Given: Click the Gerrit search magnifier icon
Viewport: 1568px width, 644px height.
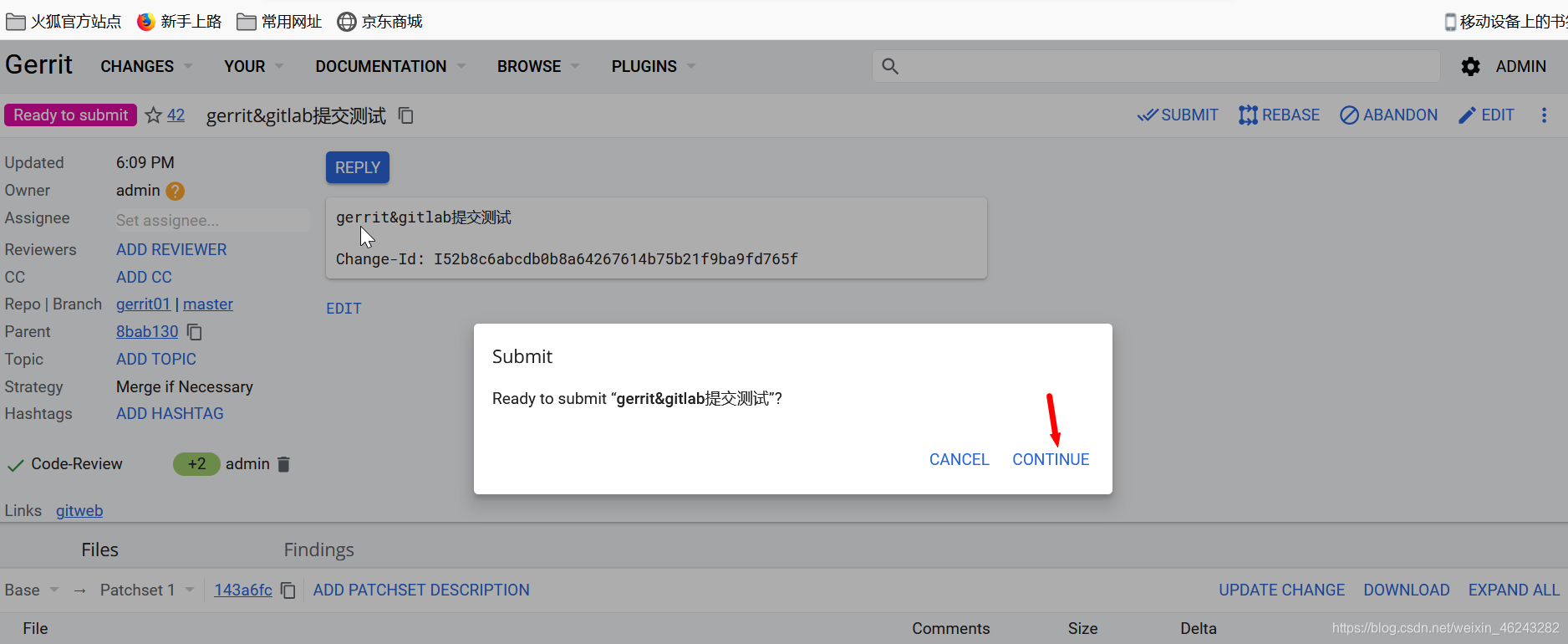Looking at the screenshot, I should pos(890,66).
